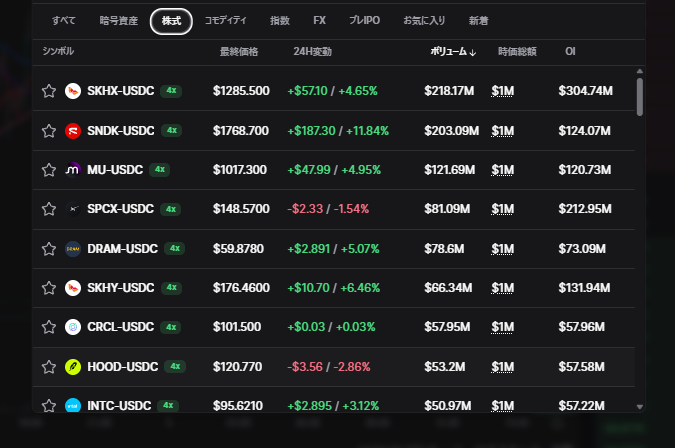Click the scrollbar up arrow

coord(640,71)
